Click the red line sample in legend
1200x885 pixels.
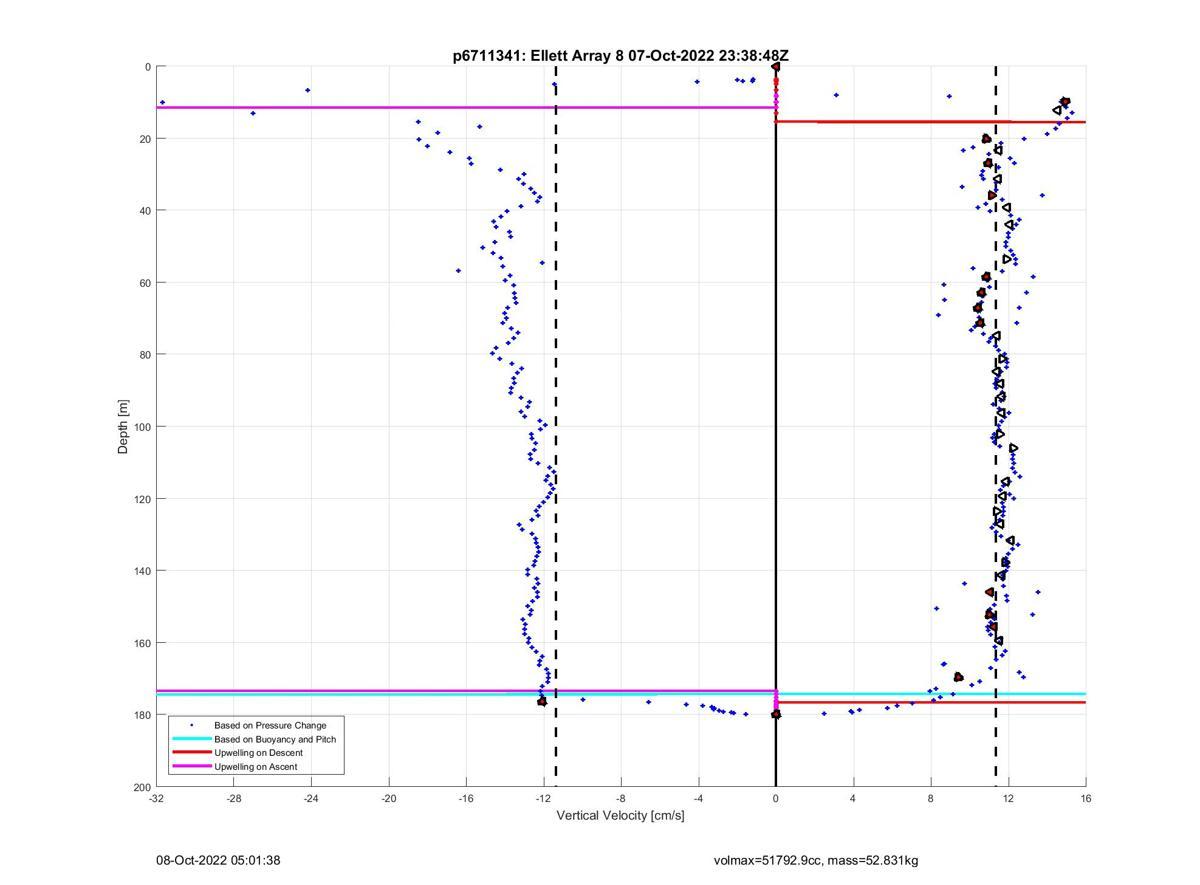click(191, 753)
